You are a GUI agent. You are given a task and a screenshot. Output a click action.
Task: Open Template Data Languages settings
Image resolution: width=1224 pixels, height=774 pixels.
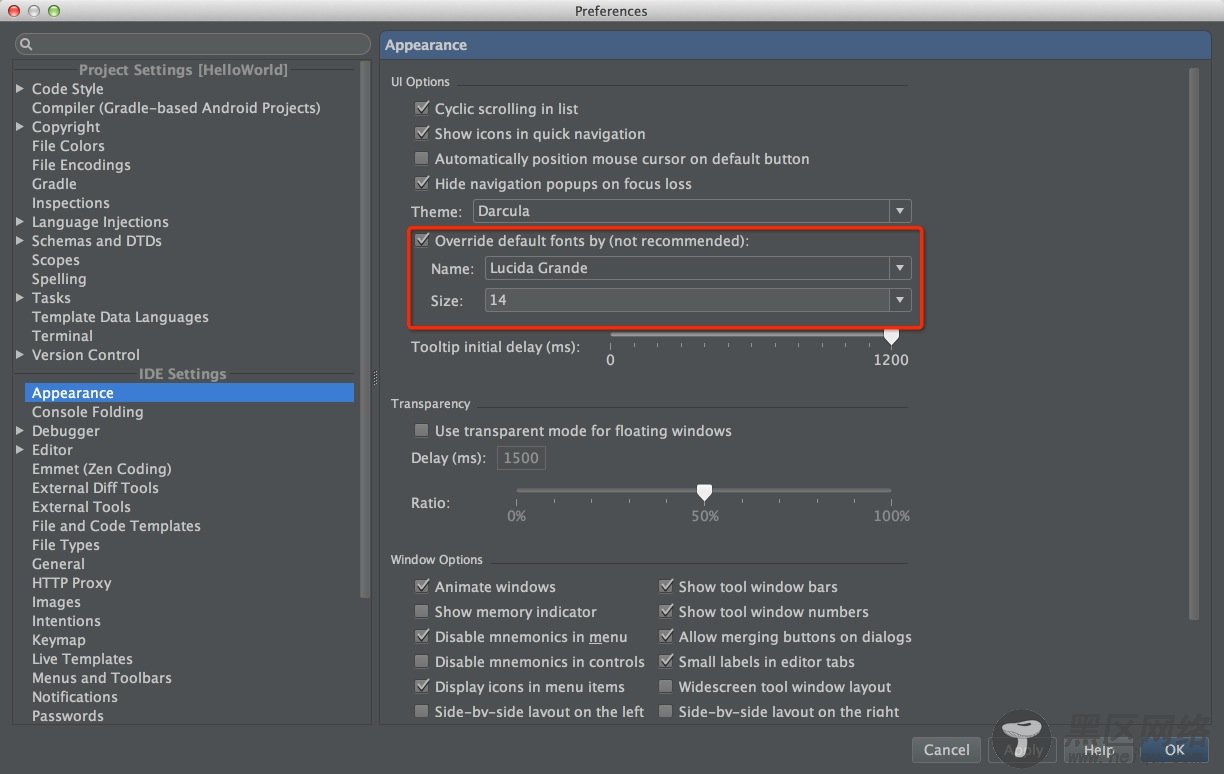click(120, 317)
